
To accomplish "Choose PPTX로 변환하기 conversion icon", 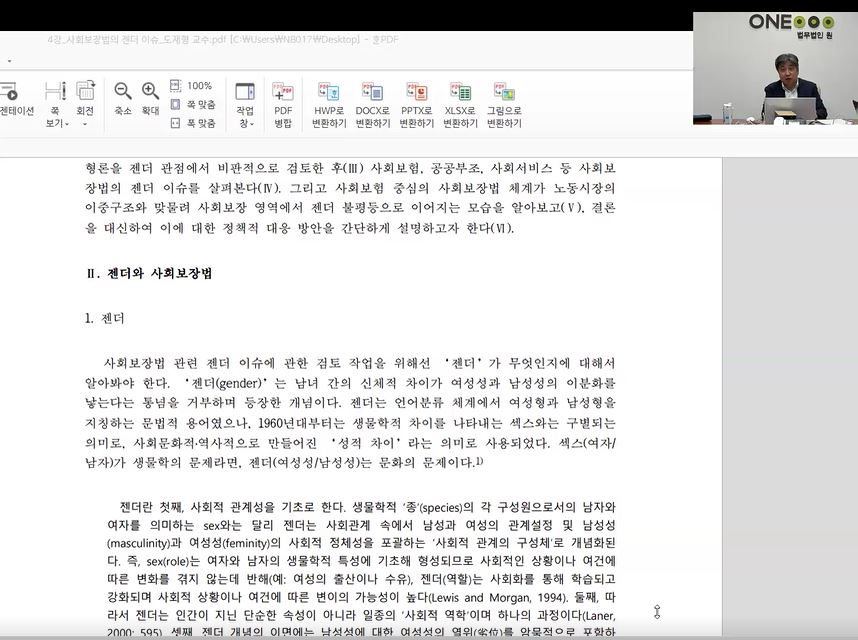I will (x=416, y=105).
